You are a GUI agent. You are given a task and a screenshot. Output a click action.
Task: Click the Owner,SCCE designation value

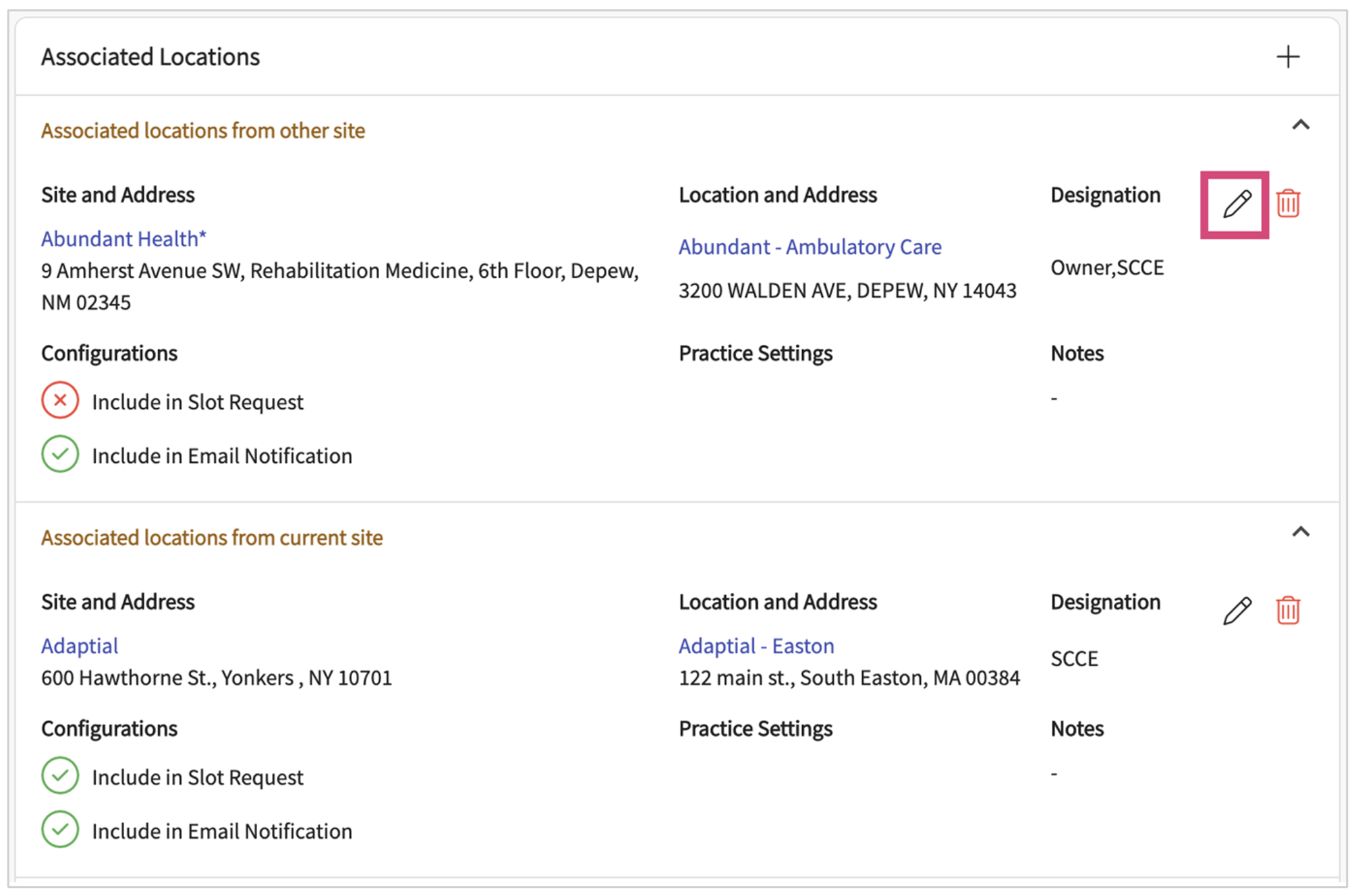click(x=1107, y=268)
